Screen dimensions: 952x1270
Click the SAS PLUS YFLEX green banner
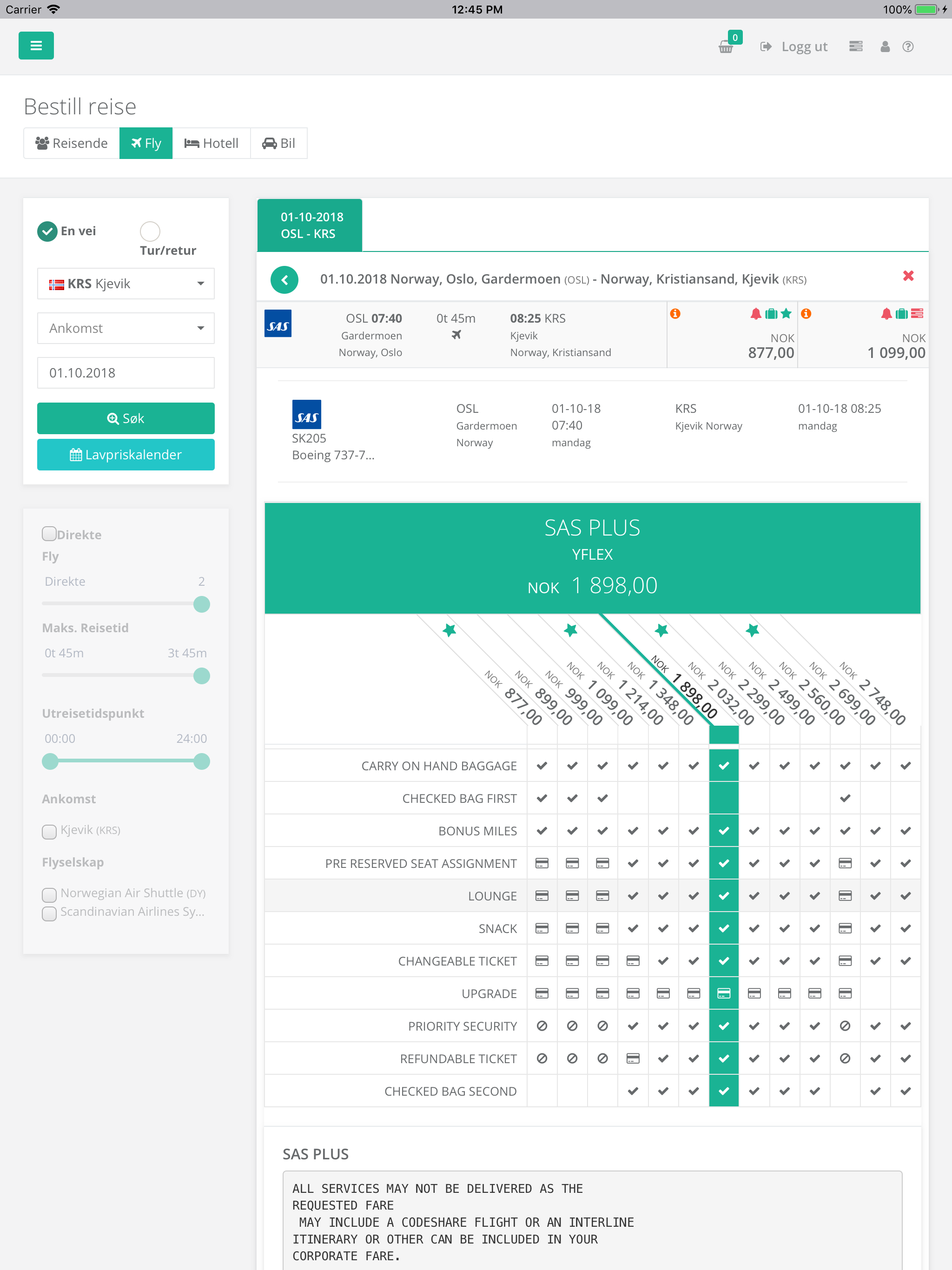[x=592, y=558]
